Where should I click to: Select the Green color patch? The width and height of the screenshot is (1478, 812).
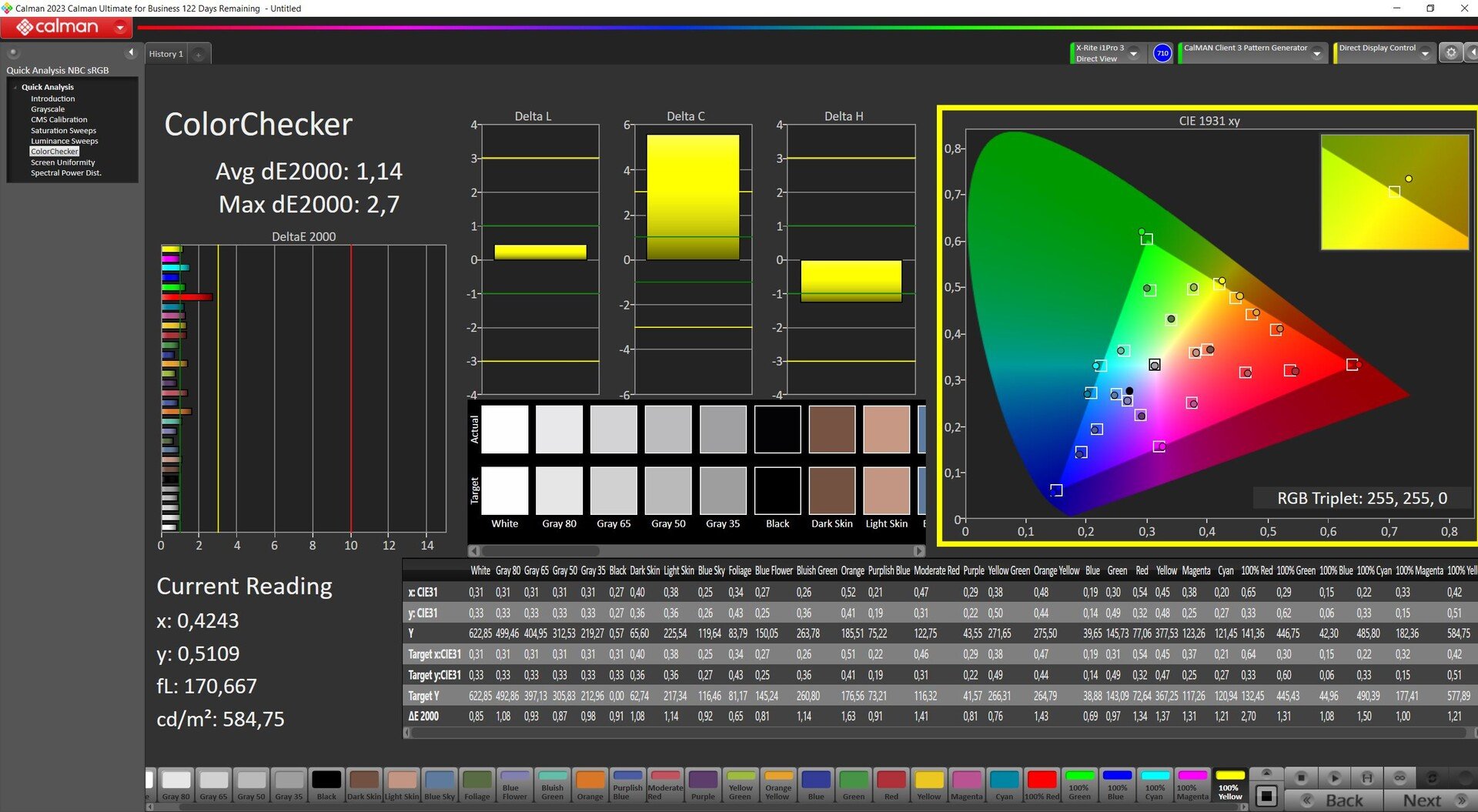click(x=853, y=785)
